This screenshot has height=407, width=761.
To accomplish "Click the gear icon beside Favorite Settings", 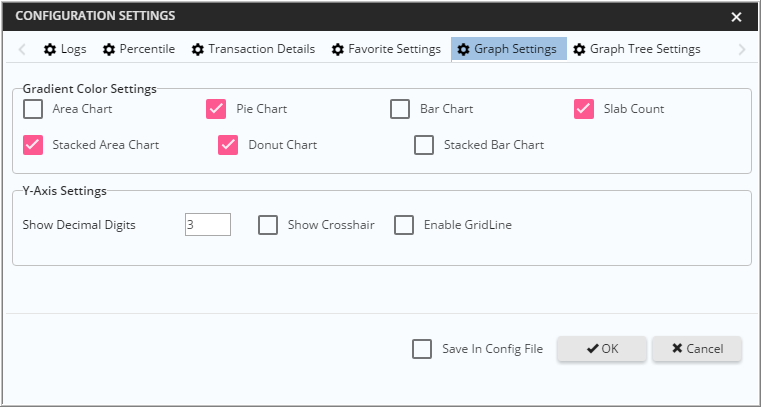I will (337, 49).
